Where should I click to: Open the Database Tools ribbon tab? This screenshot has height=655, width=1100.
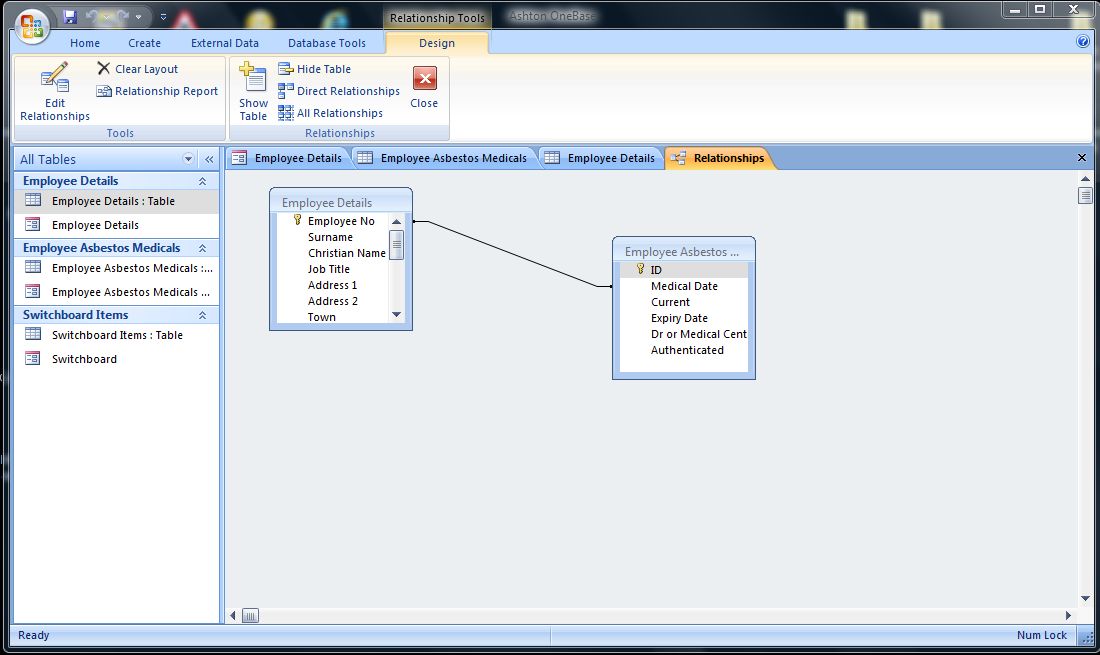[327, 43]
